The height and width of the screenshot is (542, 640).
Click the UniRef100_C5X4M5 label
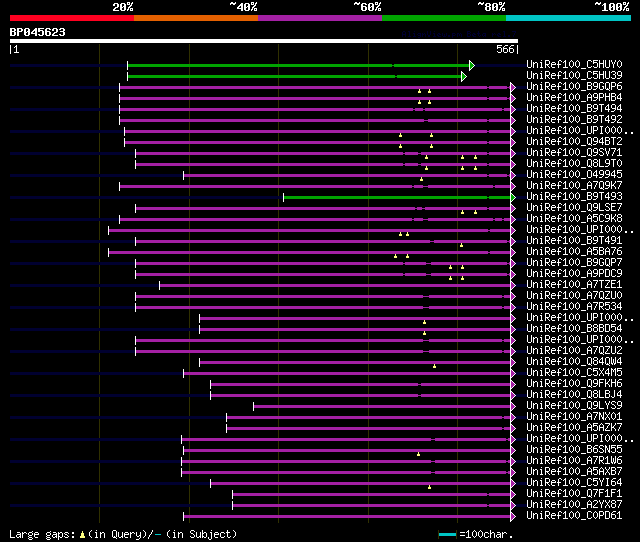point(574,373)
